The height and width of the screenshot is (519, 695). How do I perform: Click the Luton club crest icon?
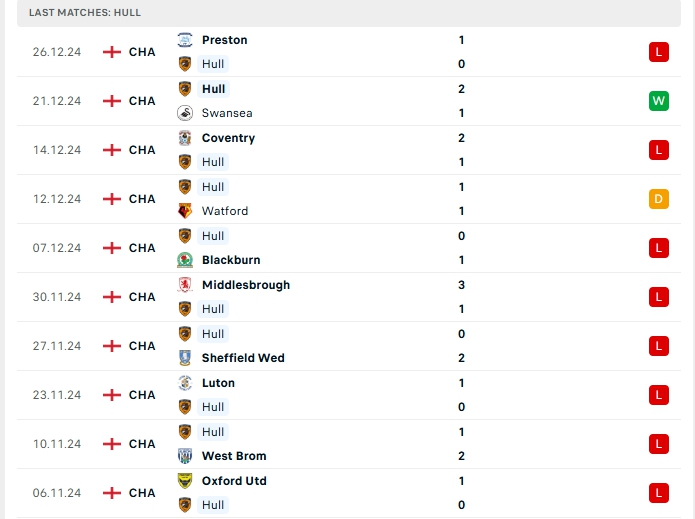coord(185,383)
